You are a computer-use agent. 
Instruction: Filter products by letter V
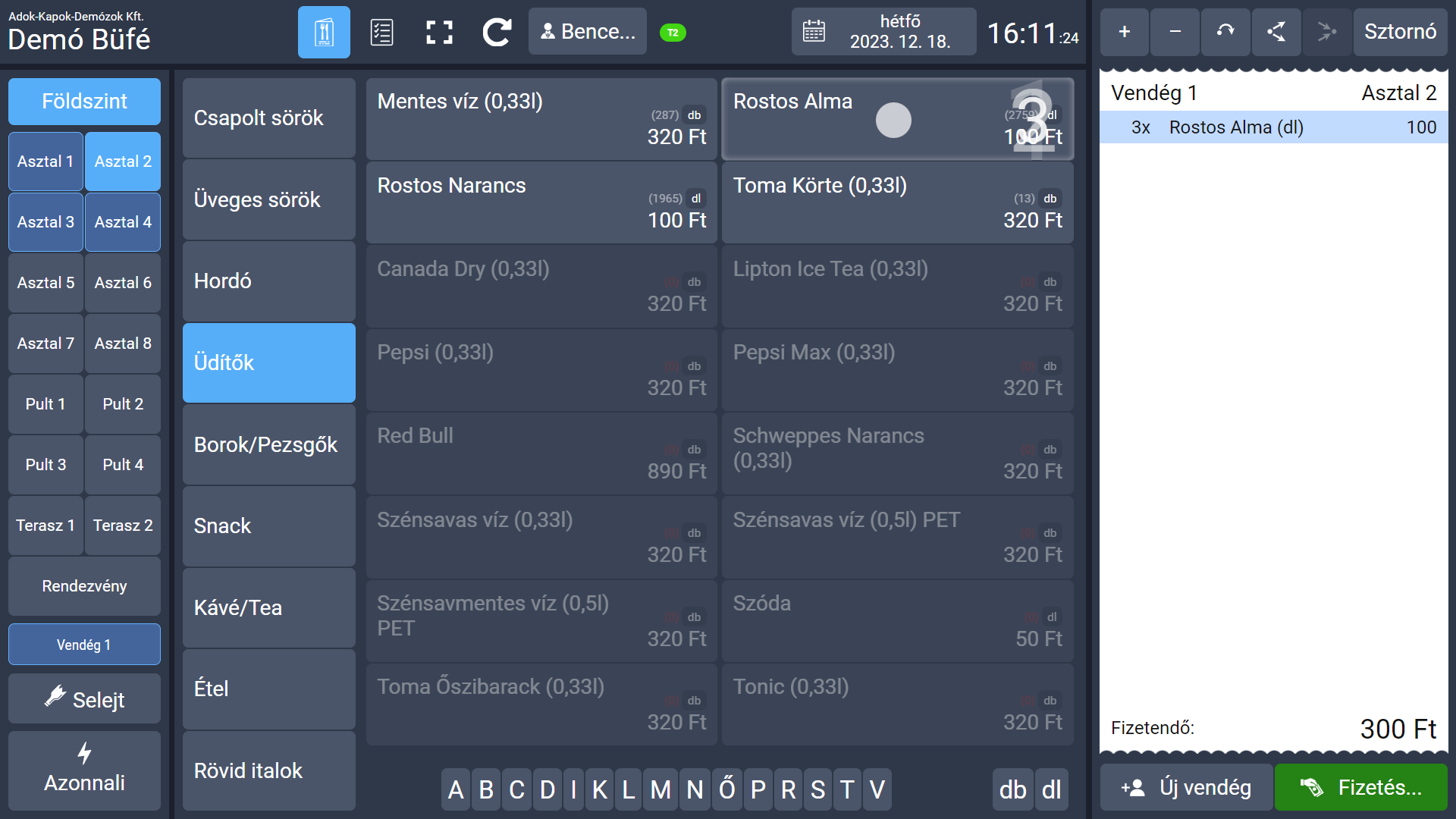(877, 789)
